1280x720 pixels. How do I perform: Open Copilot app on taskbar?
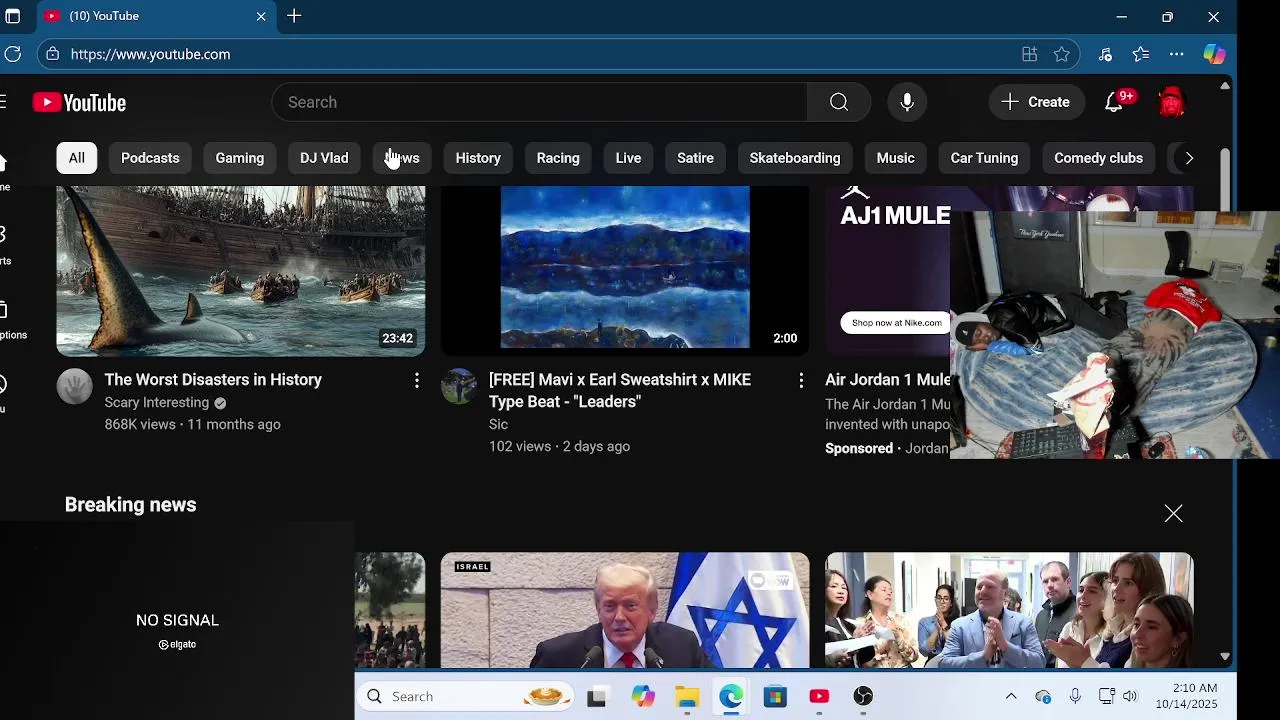(x=643, y=697)
